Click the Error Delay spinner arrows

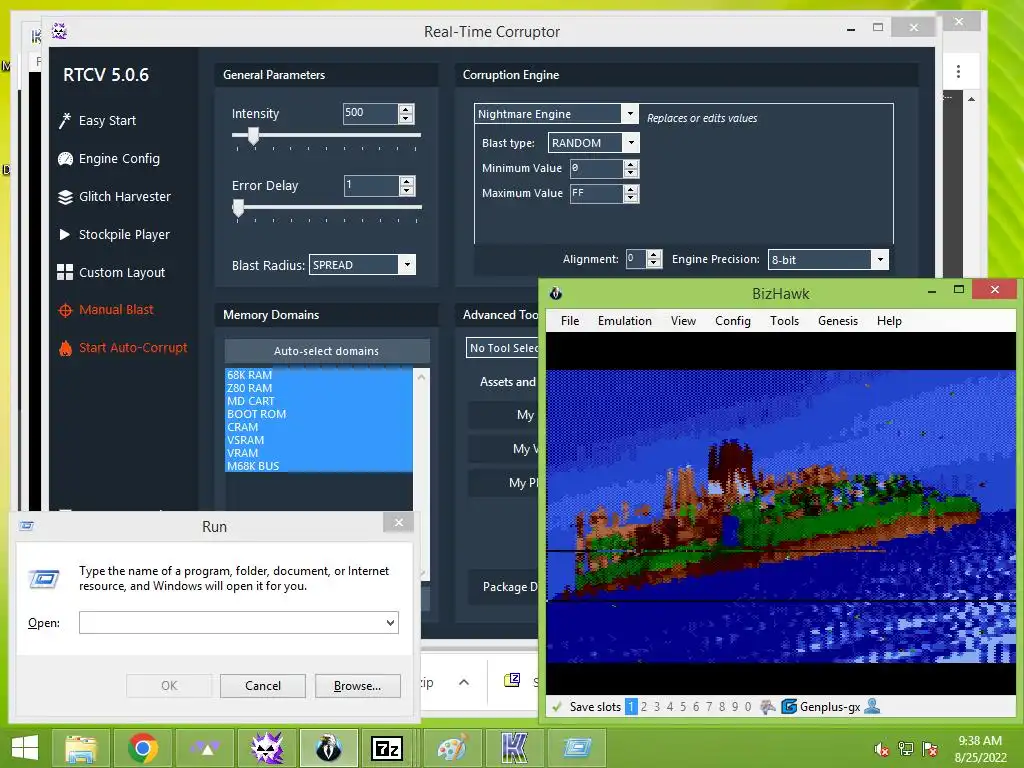click(407, 185)
